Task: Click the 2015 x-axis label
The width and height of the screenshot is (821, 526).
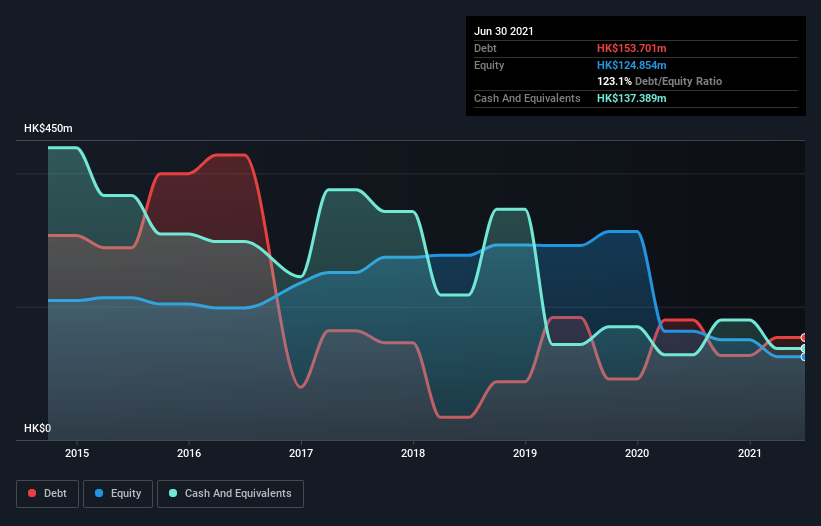Action: coord(77,453)
